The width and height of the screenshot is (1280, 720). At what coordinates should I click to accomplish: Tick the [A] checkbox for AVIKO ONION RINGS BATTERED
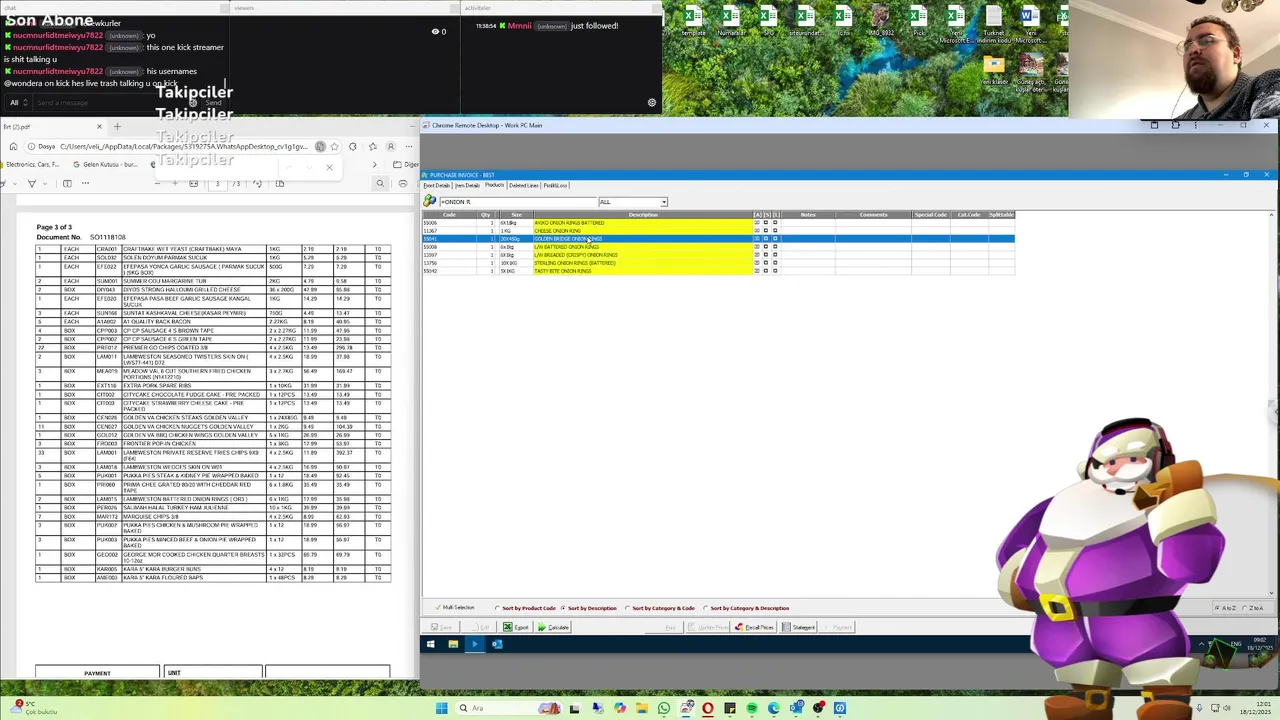coord(757,223)
